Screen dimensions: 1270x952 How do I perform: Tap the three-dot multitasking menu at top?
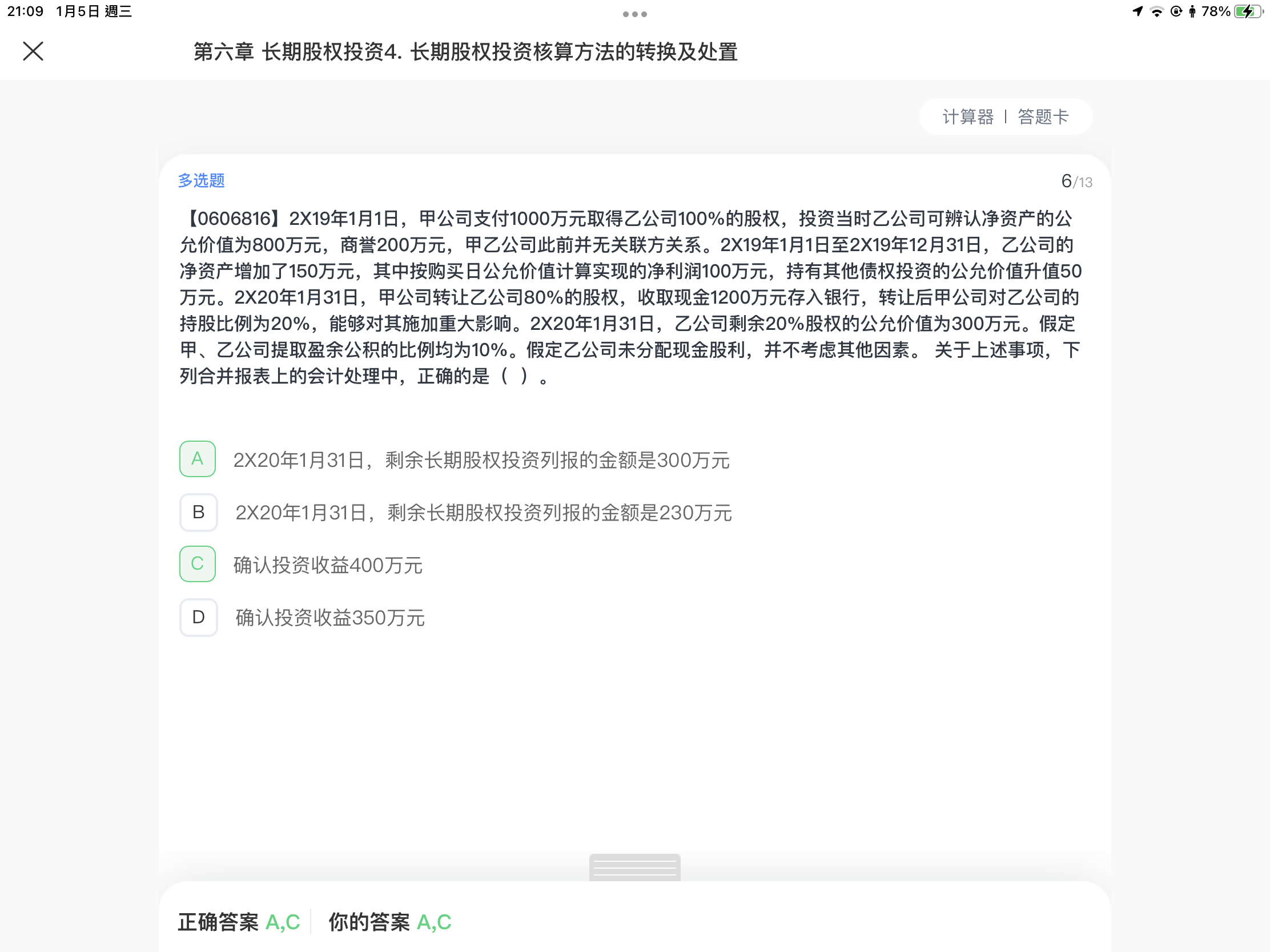(634, 14)
